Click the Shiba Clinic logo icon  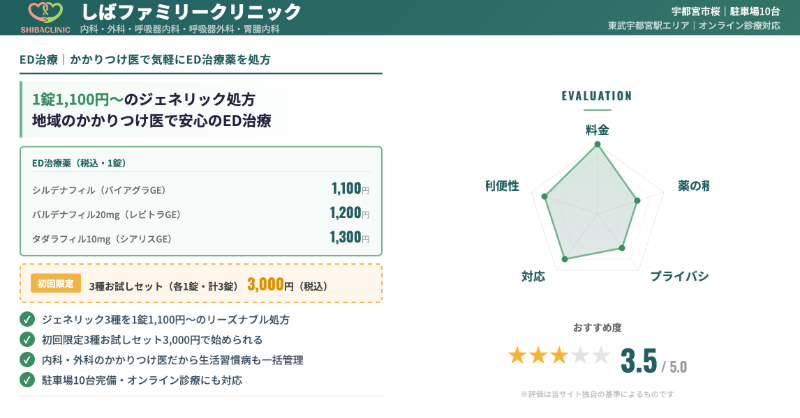(x=38, y=13)
